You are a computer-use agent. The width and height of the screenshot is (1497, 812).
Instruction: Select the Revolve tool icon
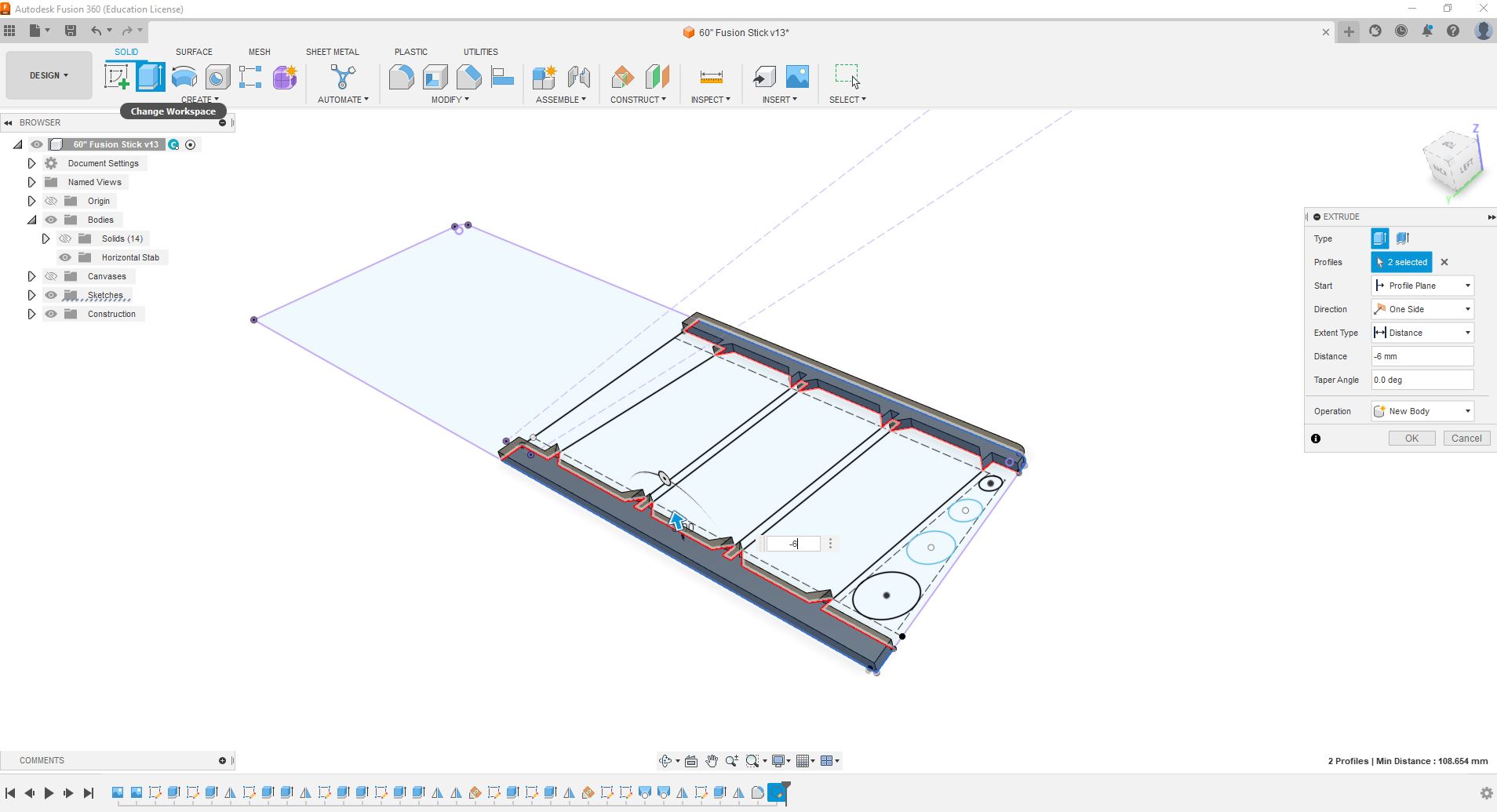pyautogui.click(x=184, y=77)
